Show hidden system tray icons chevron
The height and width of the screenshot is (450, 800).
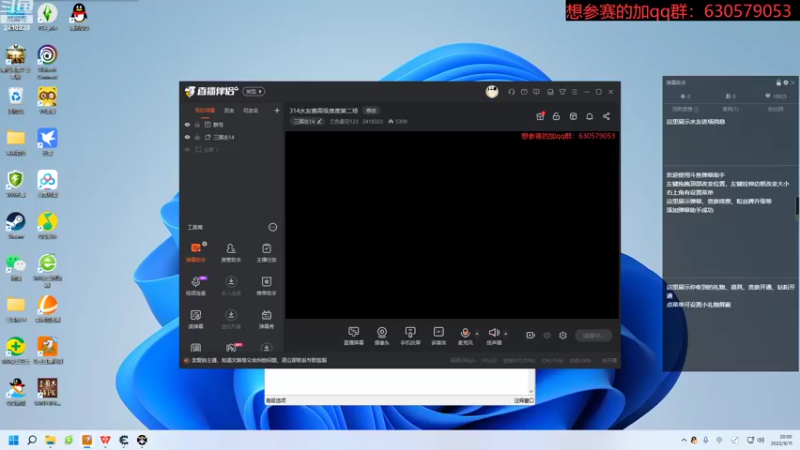pos(684,440)
